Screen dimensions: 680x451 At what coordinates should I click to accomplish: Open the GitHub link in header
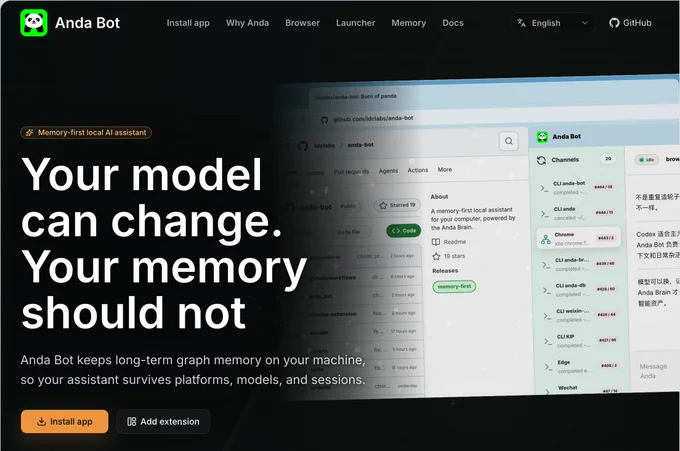[630, 23]
